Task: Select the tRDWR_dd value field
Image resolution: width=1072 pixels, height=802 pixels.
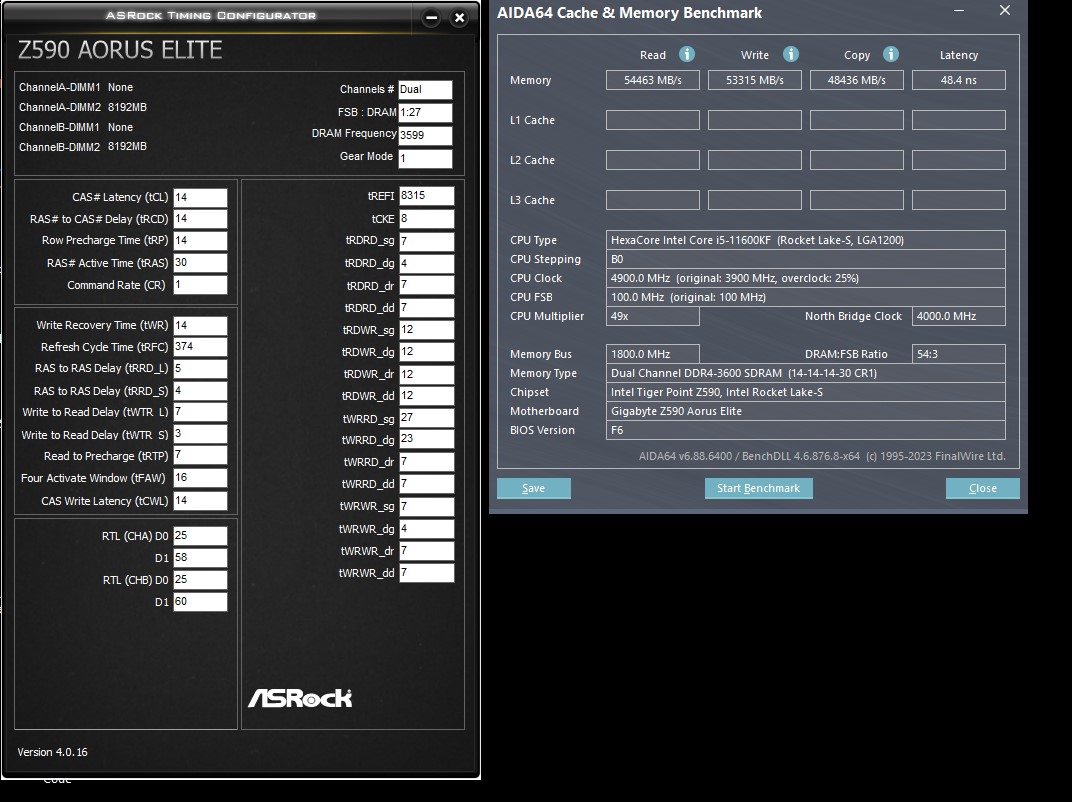Action: click(x=427, y=396)
